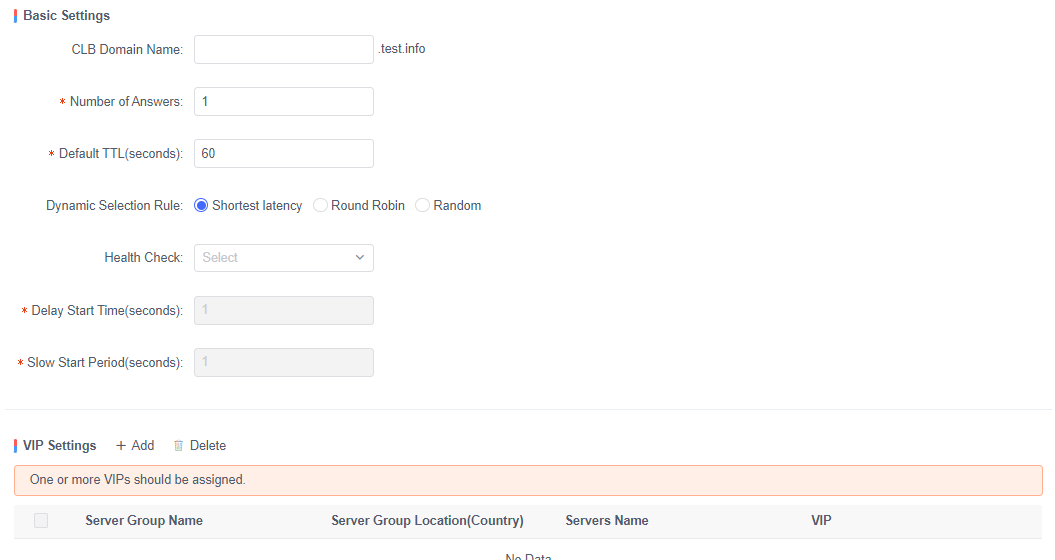Click the 'One or more VIPs' warning banner
Screen dimensions: 1055x560
coord(528,480)
